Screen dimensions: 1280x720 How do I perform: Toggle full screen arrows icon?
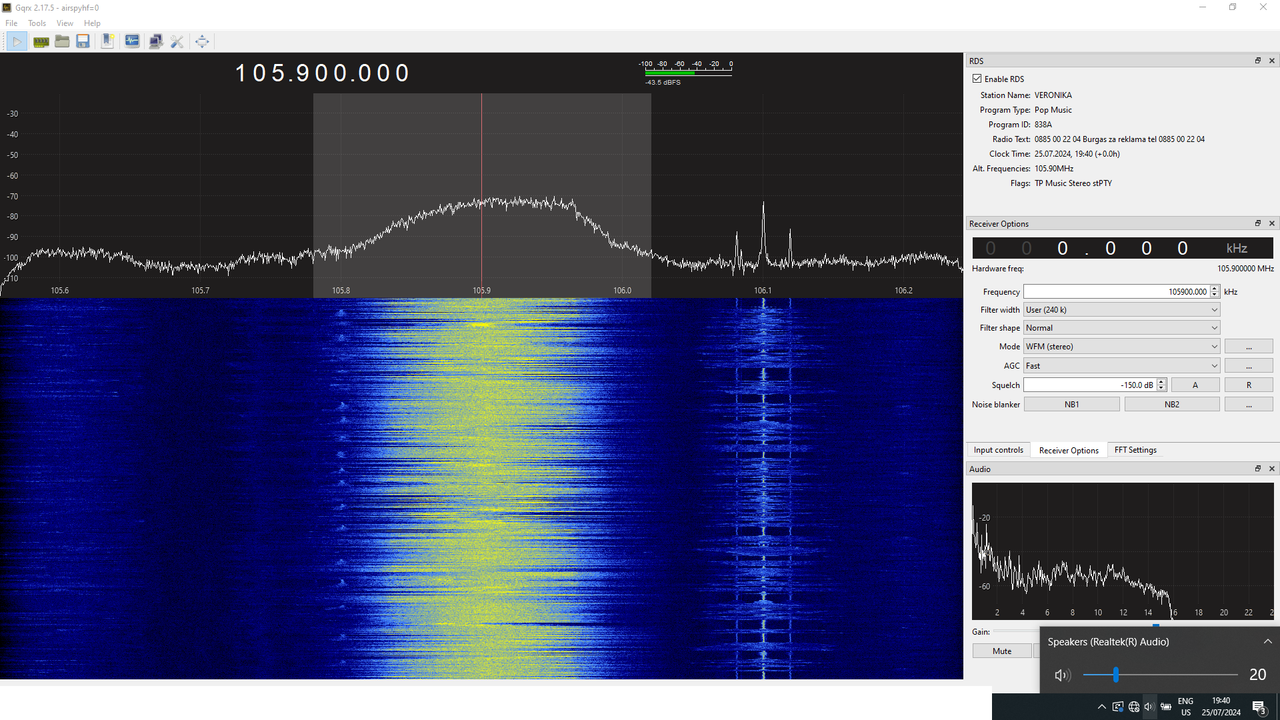(x=202, y=41)
